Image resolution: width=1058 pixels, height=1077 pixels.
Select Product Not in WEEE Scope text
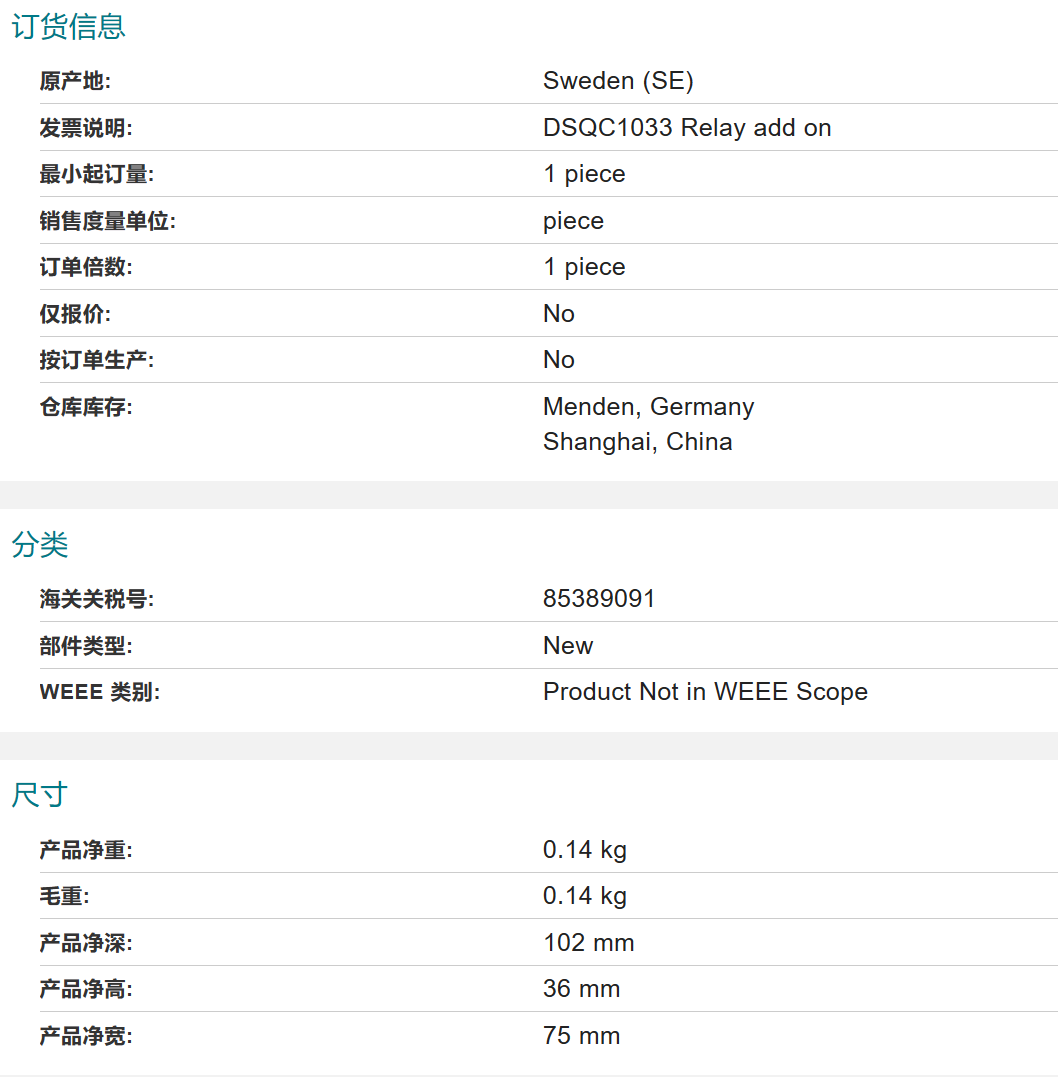point(706,692)
